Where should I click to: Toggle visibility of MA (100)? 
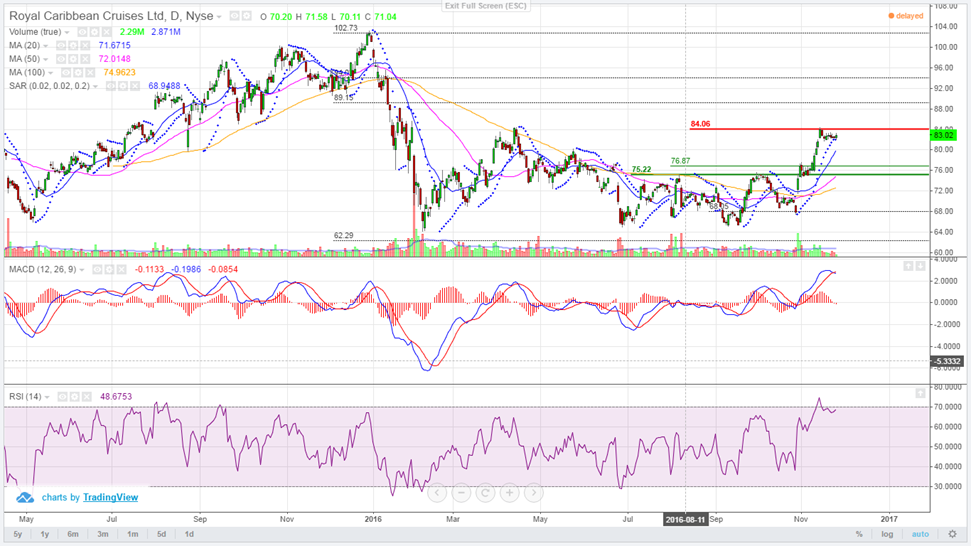(66, 72)
